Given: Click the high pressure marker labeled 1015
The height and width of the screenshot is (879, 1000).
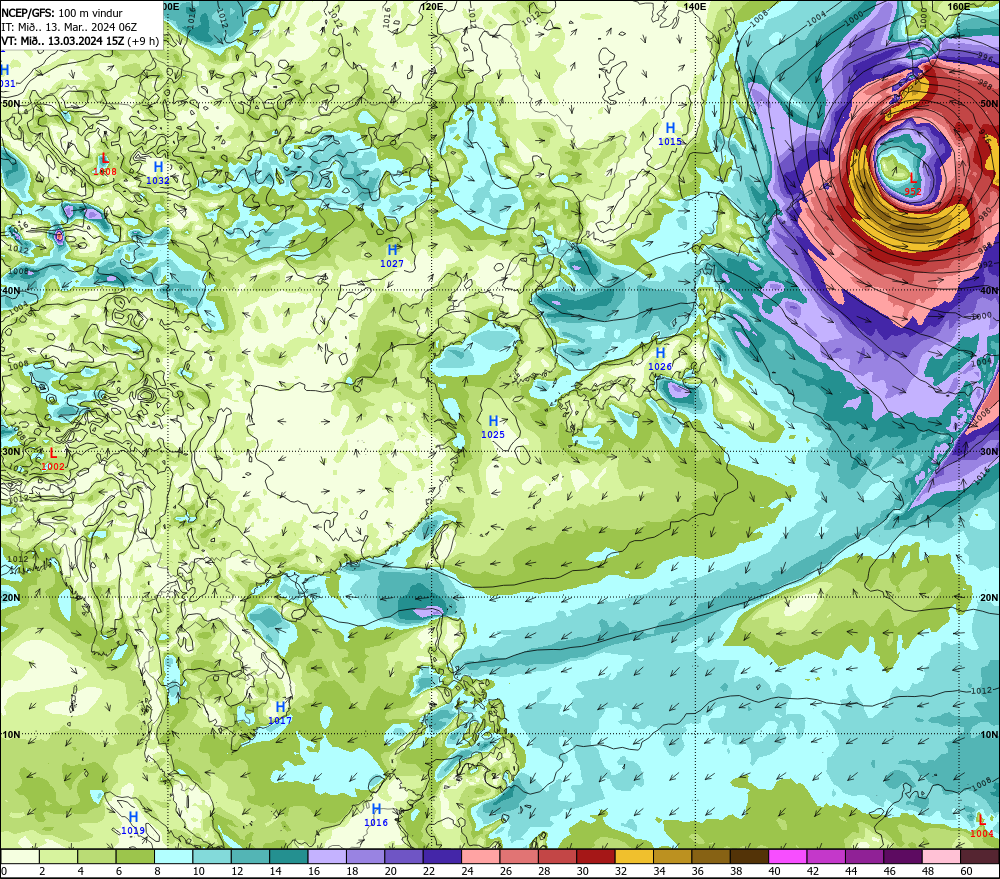Looking at the screenshot, I should pos(670,135).
